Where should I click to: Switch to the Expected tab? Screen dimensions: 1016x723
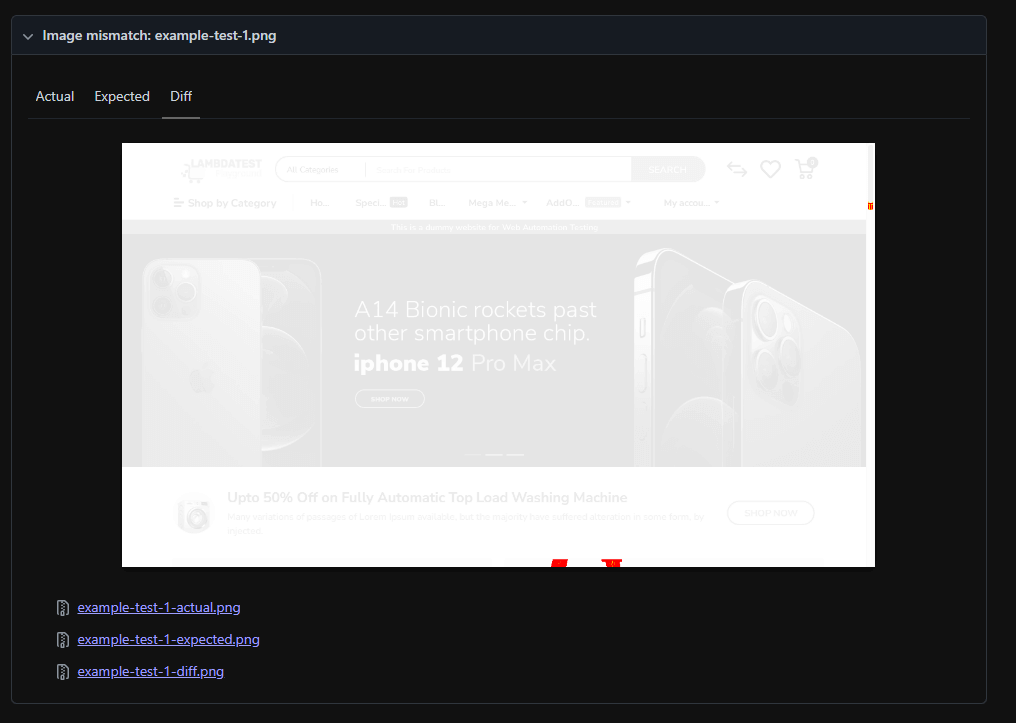[121, 96]
